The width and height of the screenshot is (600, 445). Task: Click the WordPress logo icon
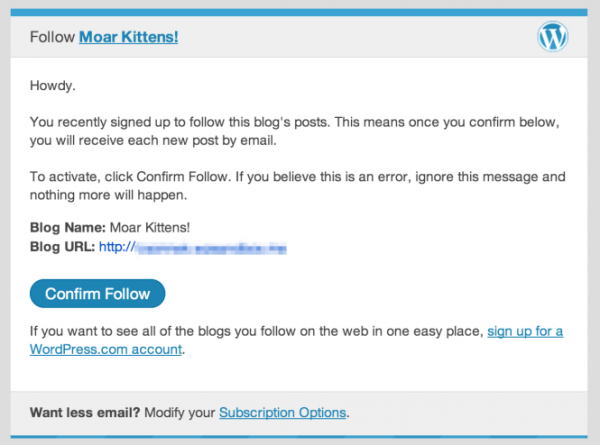[x=553, y=37]
